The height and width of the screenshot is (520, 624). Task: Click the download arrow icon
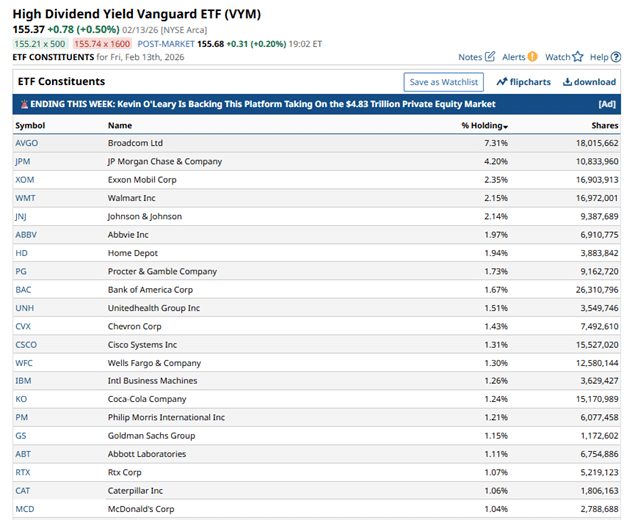pyautogui.click(x=567, y=82)
